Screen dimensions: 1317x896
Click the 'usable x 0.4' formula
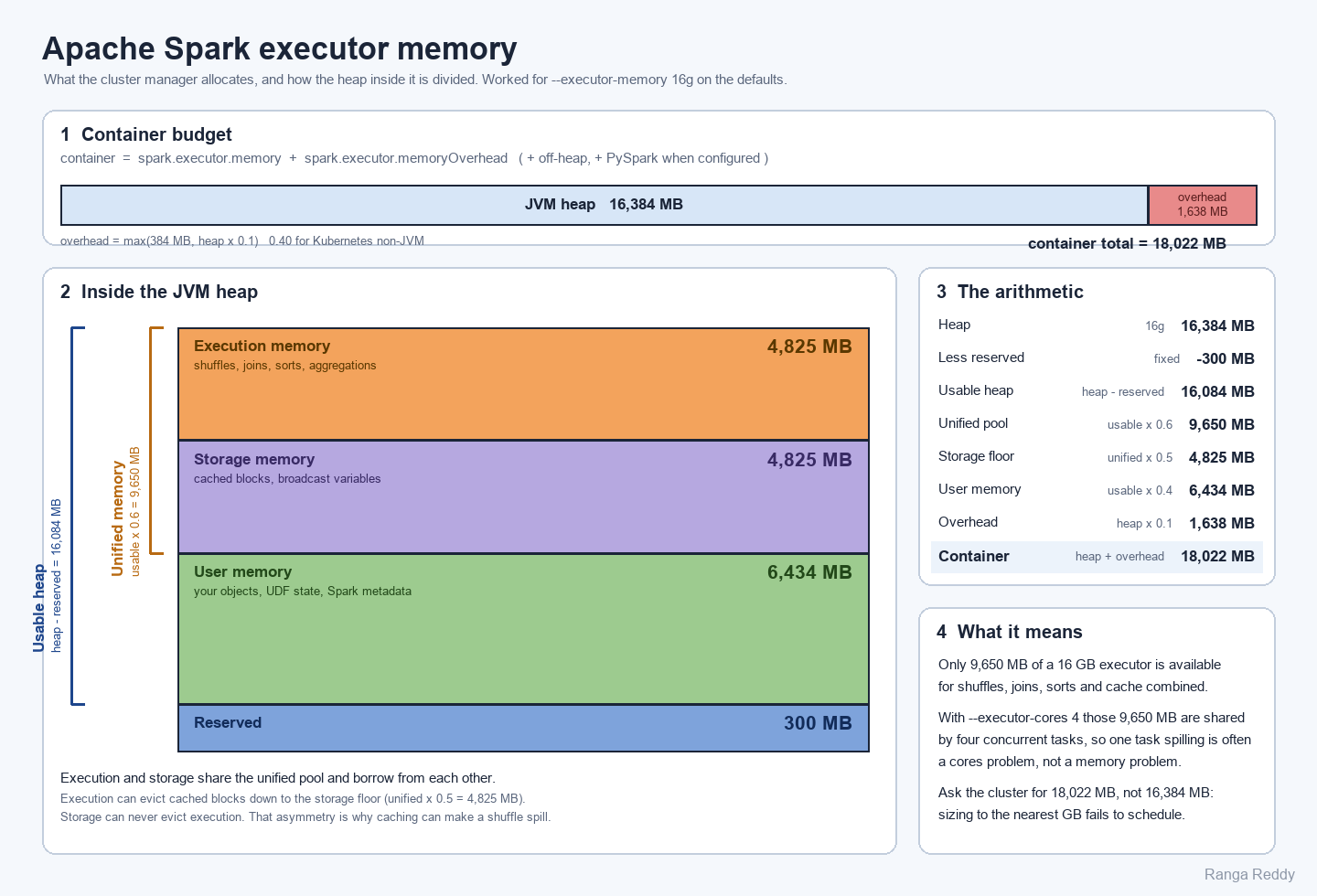[x=1140, y=491]
